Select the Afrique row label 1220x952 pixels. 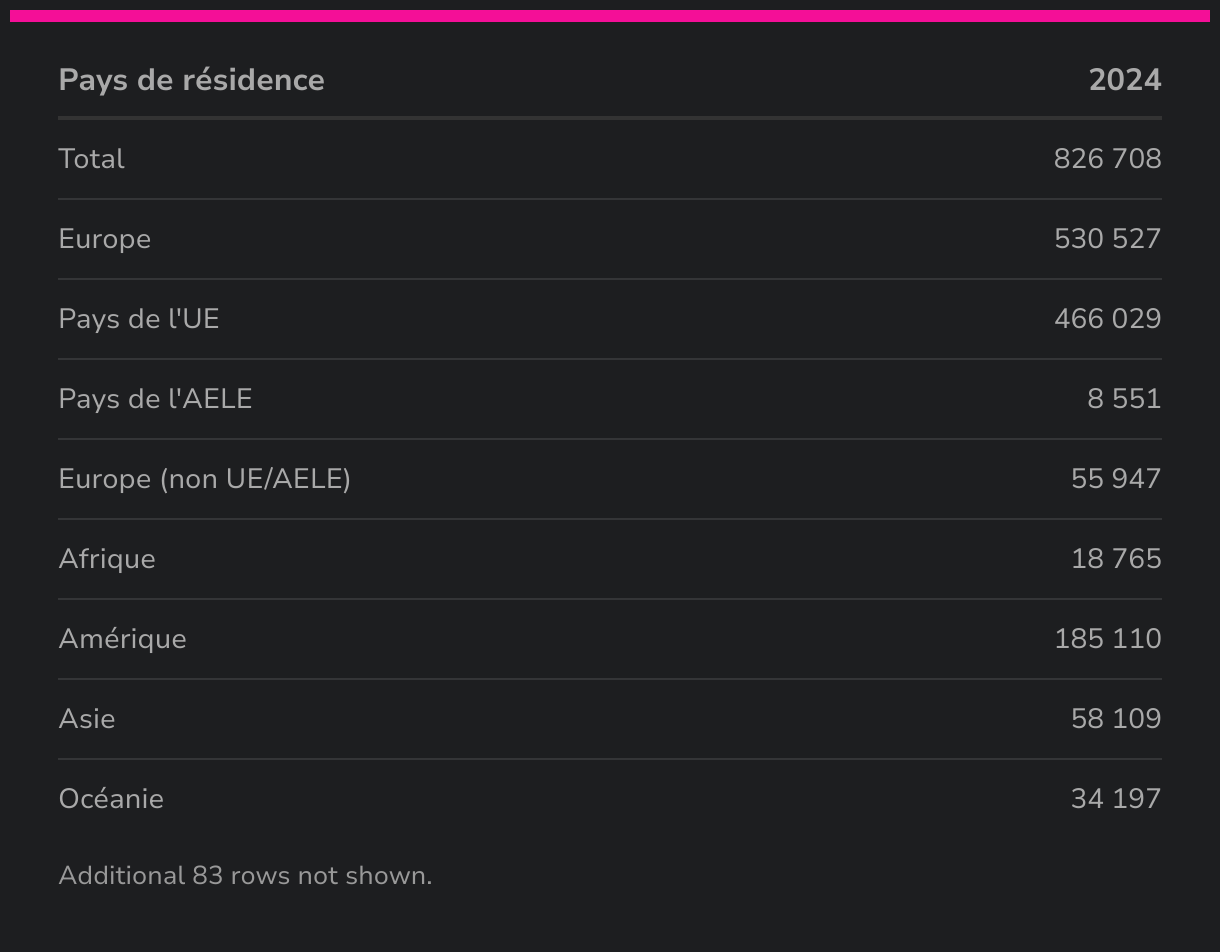click(x=107, y=559)
